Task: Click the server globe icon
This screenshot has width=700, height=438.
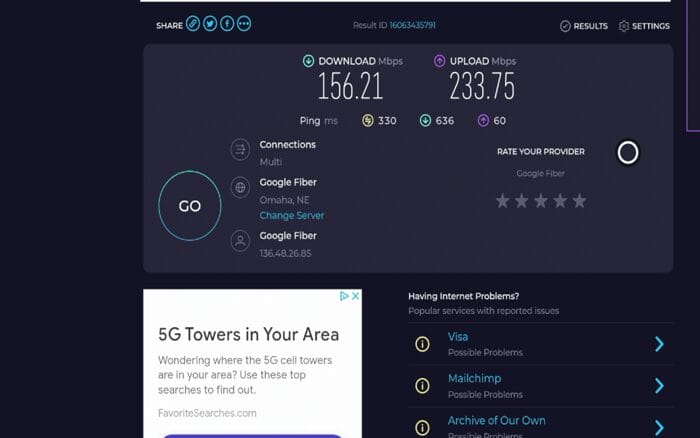Action: point(240,187)
